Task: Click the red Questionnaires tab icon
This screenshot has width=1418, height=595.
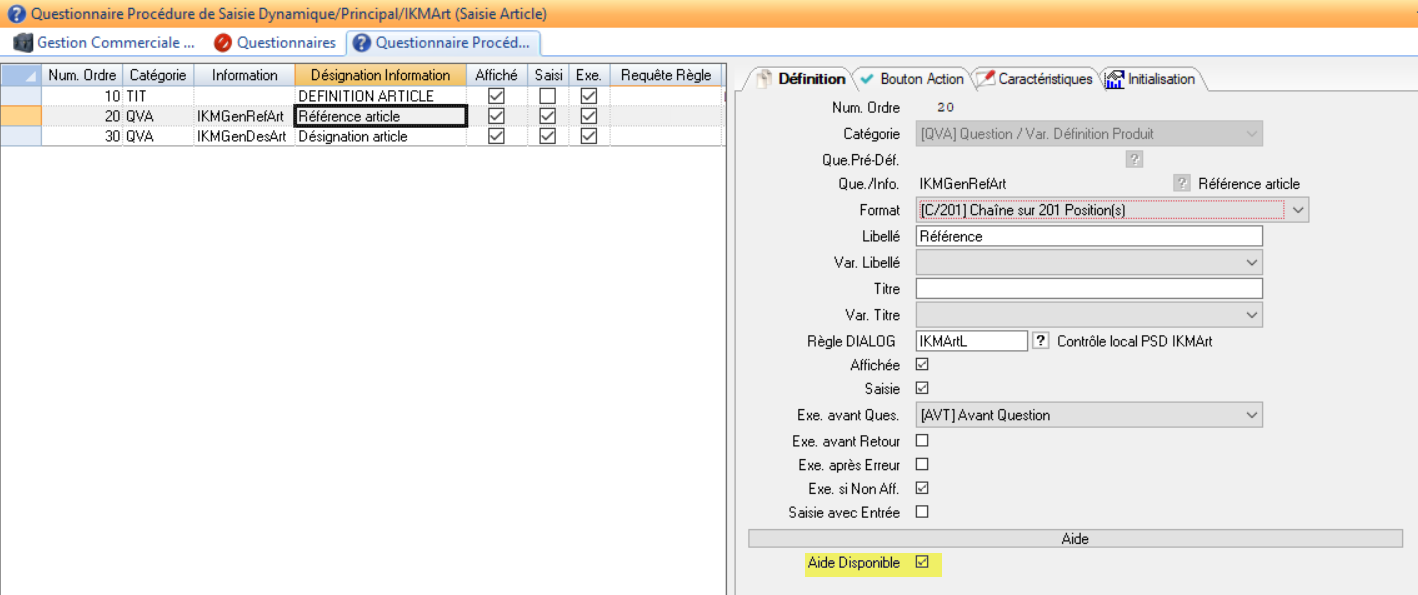Action: (223, 43)
